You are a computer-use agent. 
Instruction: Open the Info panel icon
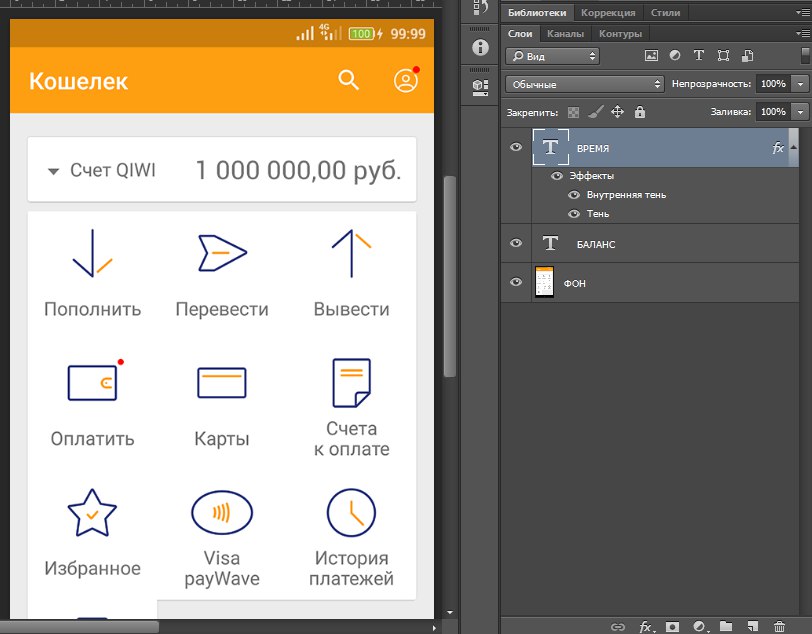pyautogui.click(x=479, y=48)
